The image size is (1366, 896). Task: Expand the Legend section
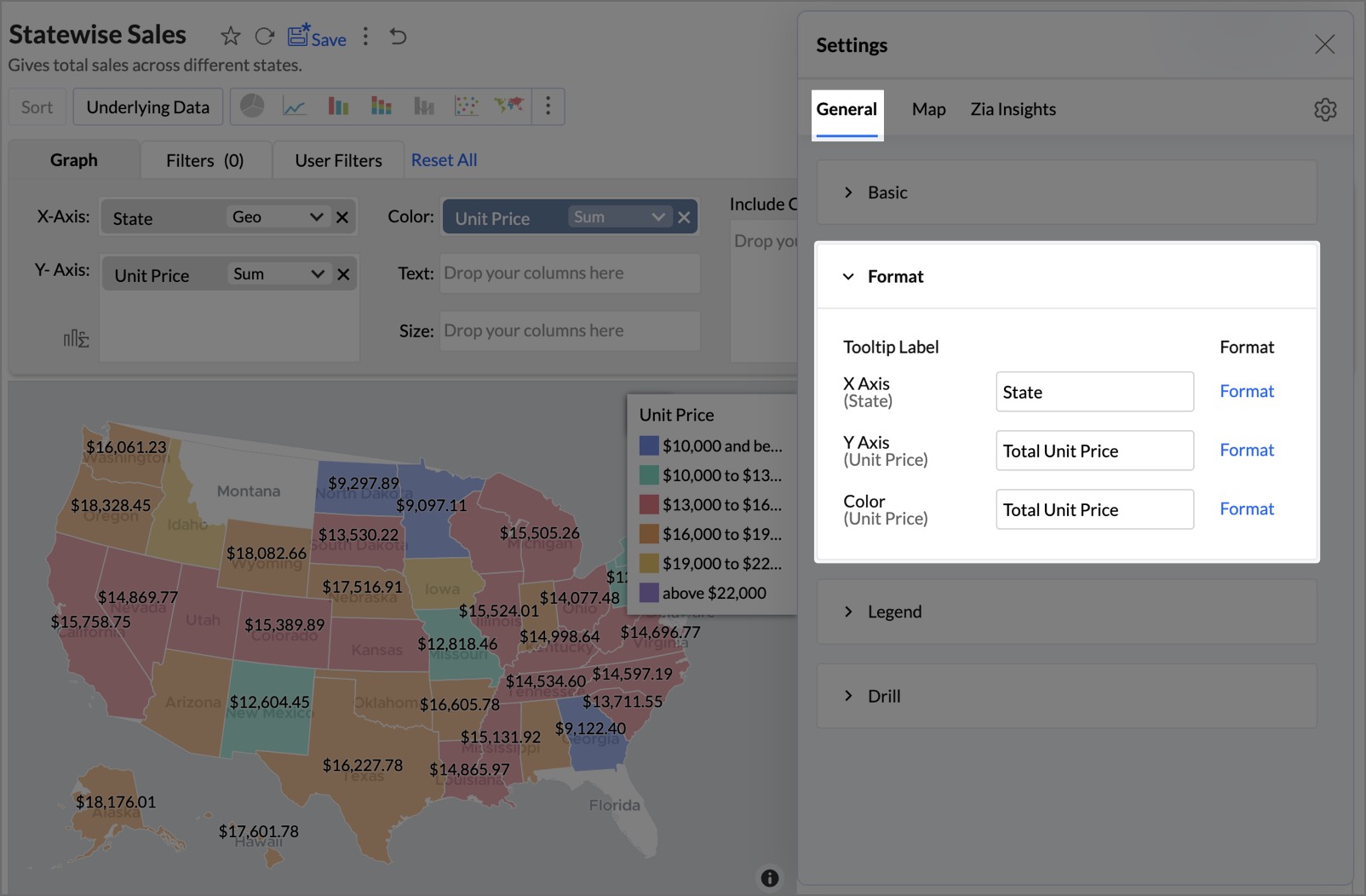(894, 612)
